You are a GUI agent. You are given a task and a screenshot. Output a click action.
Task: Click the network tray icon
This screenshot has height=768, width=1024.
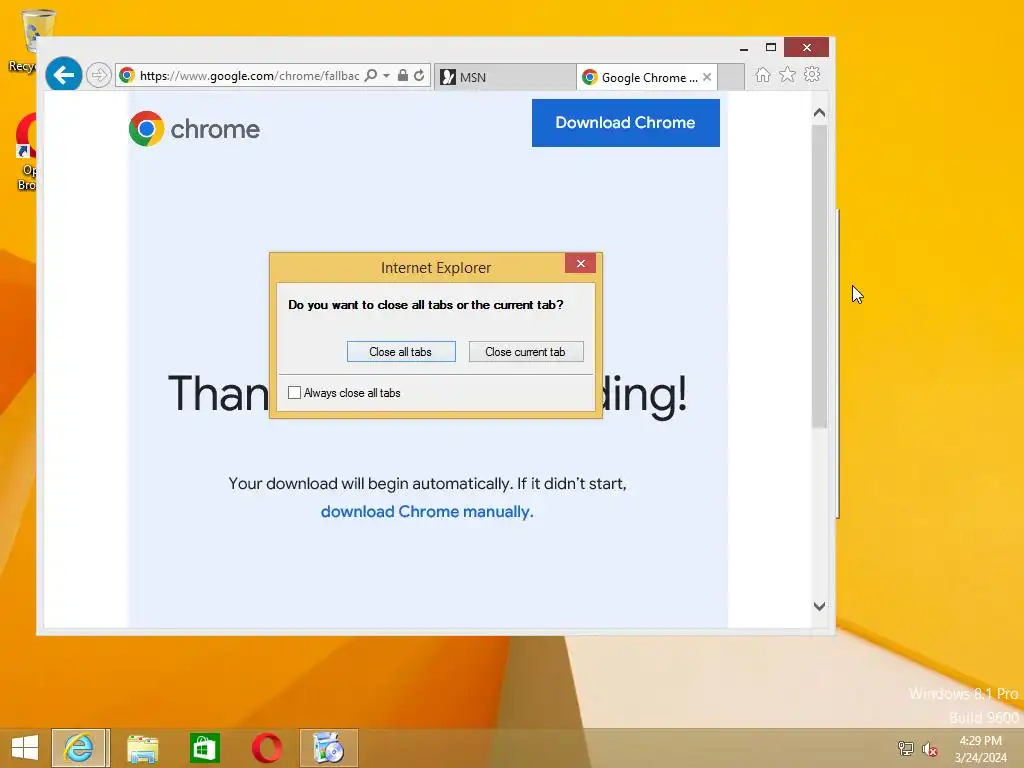905,748
